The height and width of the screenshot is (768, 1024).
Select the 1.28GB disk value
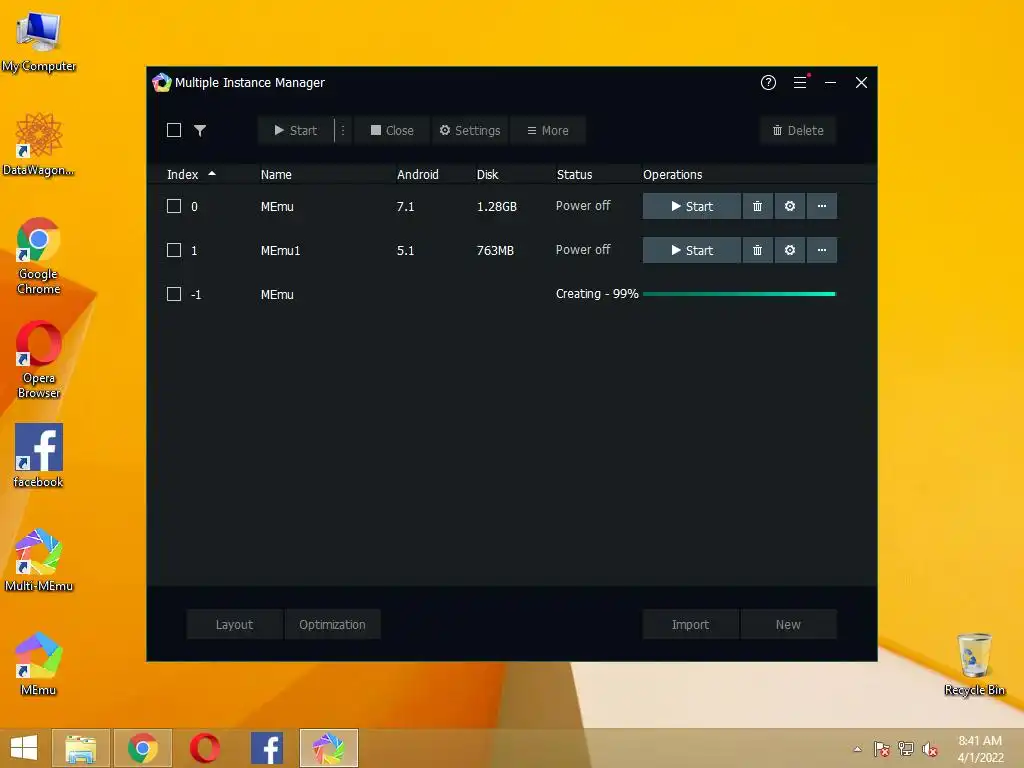(496, 206)
